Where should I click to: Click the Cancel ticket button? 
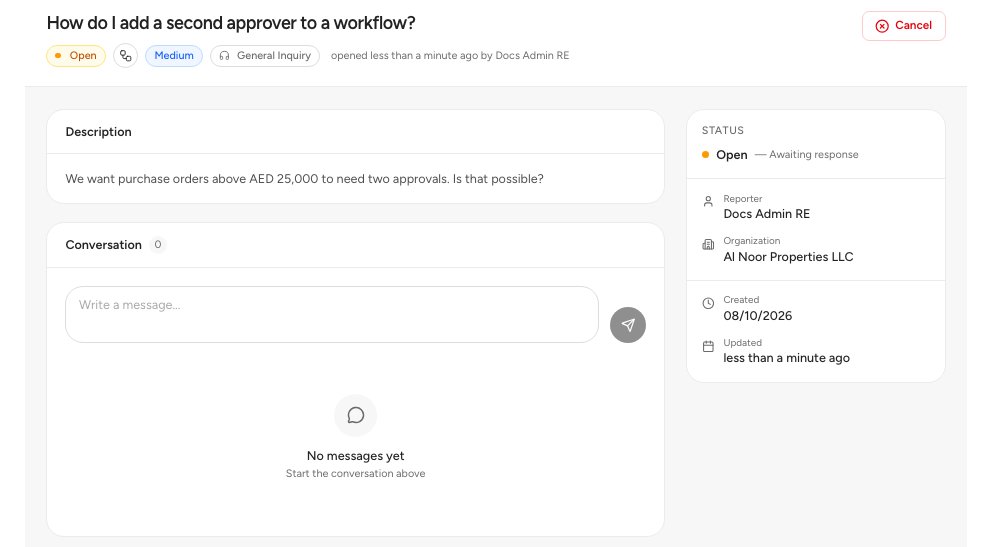[x=903, y=26]
